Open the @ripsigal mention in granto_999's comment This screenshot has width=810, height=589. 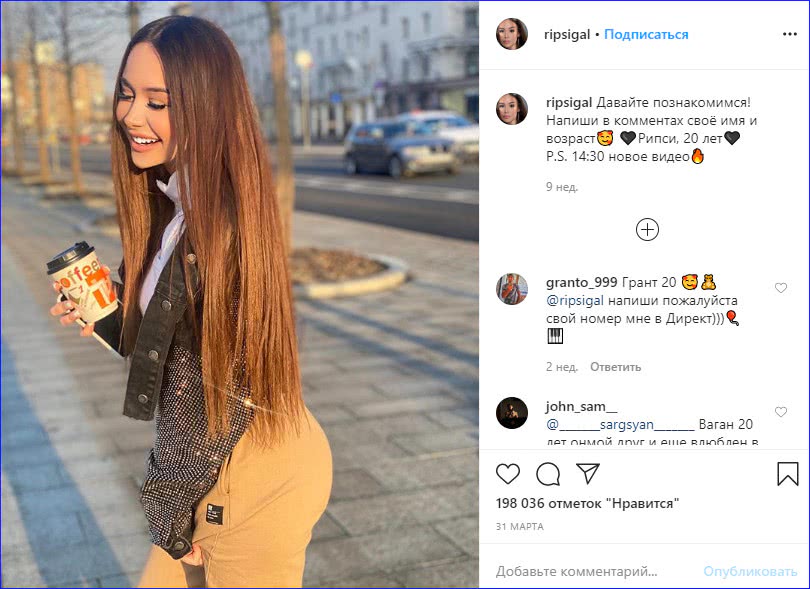(574, 301)
